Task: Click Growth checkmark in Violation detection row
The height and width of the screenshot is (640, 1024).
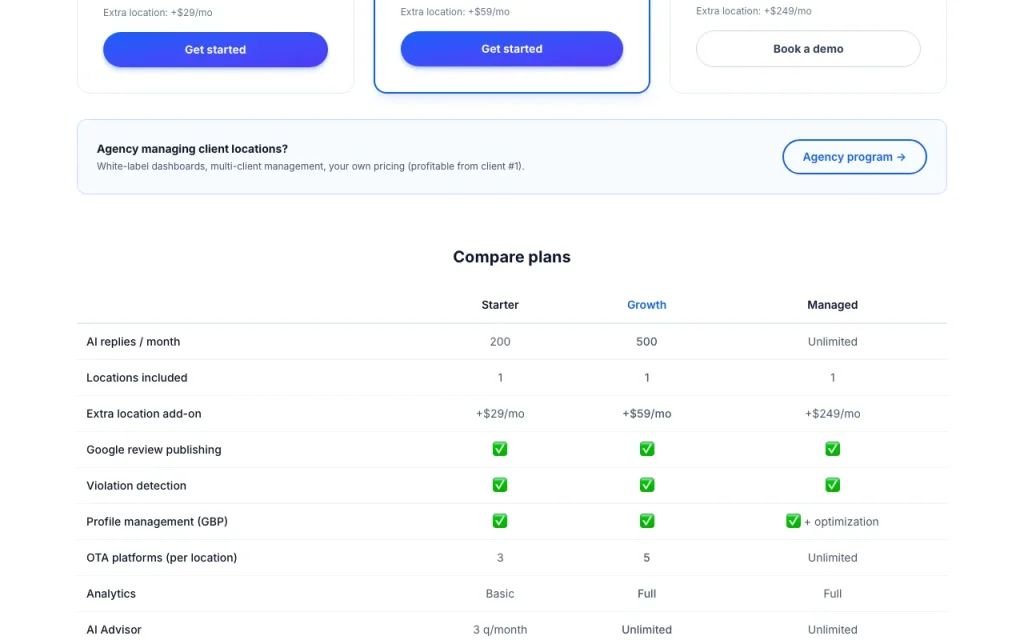Action: 647,485
